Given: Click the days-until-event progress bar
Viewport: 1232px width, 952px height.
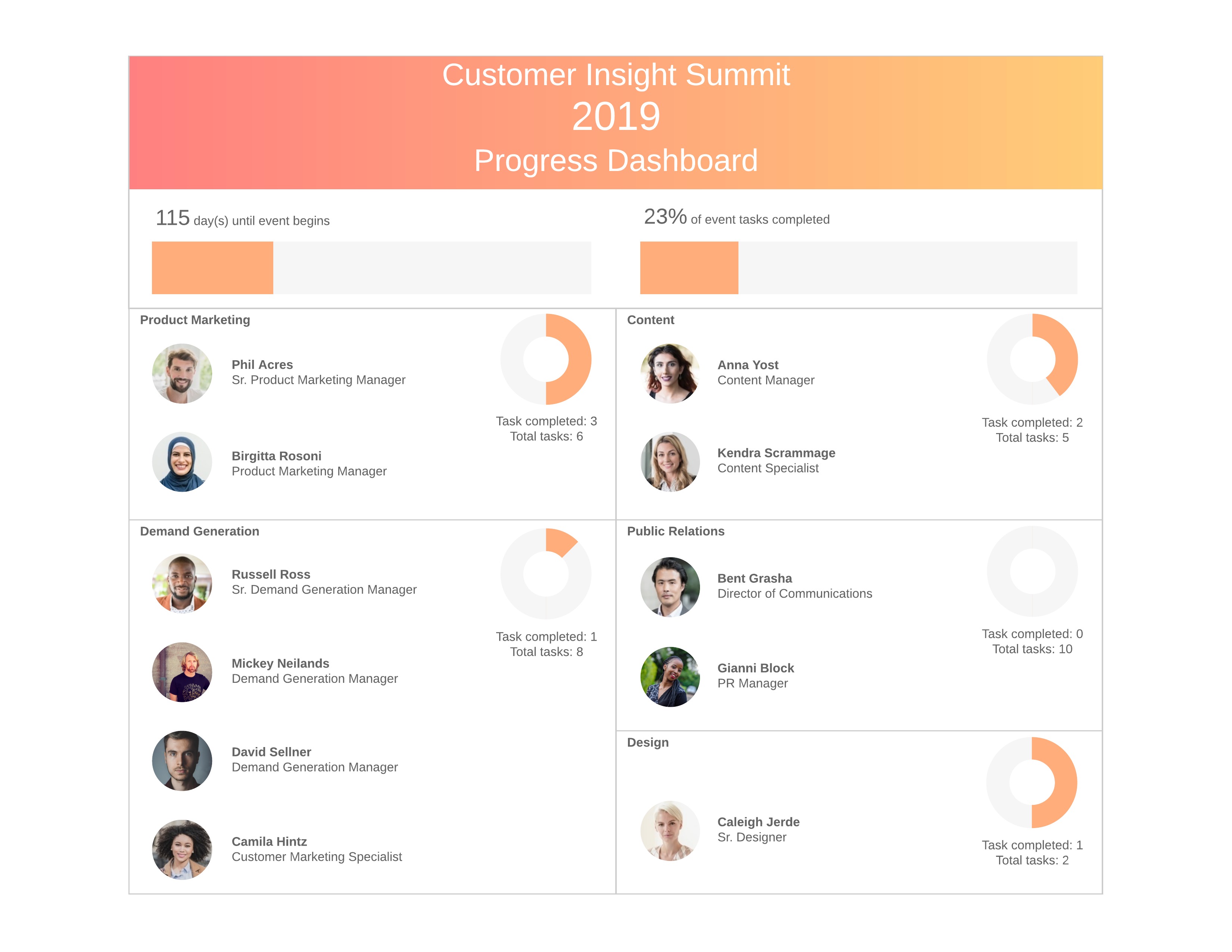Looking at the screenshot, I should point(371,268).
